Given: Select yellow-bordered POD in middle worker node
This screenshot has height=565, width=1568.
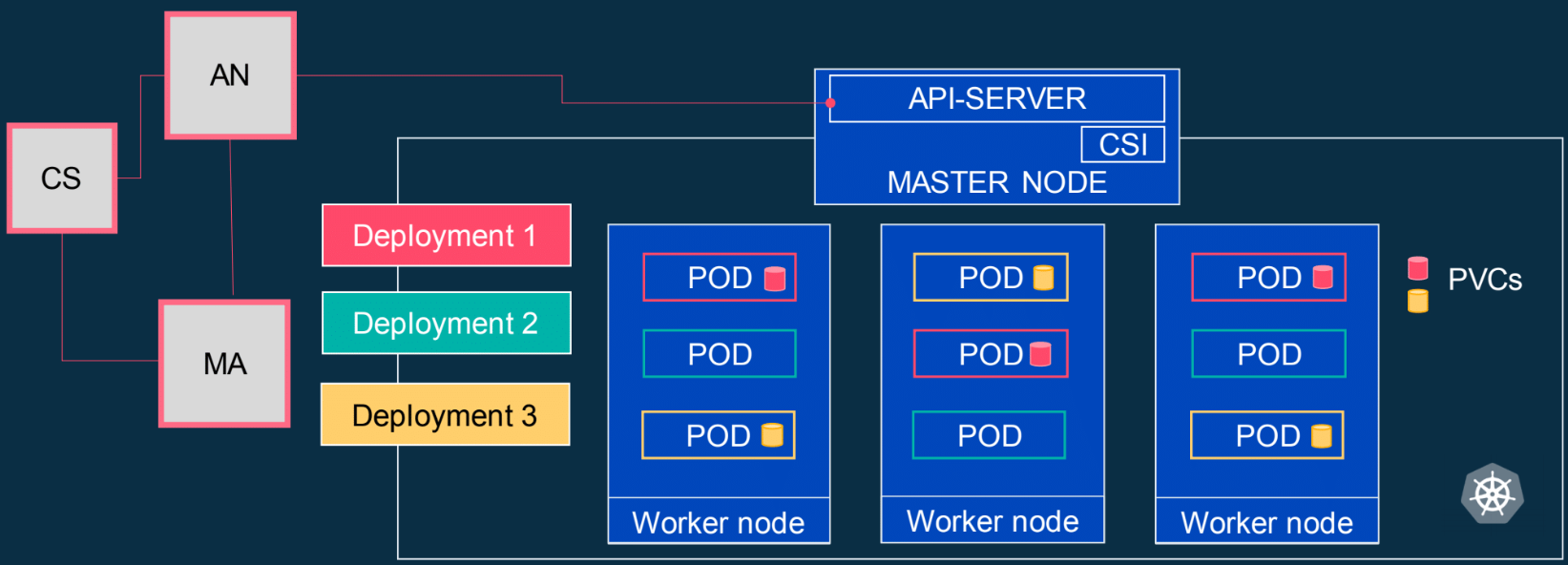Looking at the screenshot, I should 991,277.
